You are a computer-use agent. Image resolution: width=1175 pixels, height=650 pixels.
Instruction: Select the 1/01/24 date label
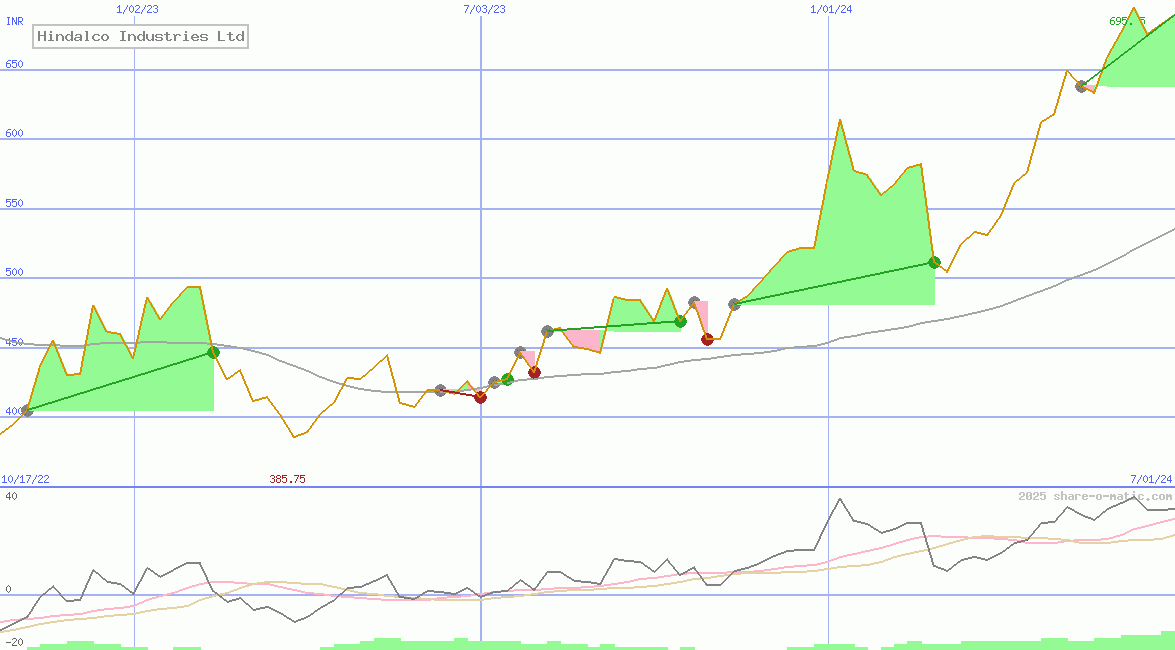(x=831, y=9)
